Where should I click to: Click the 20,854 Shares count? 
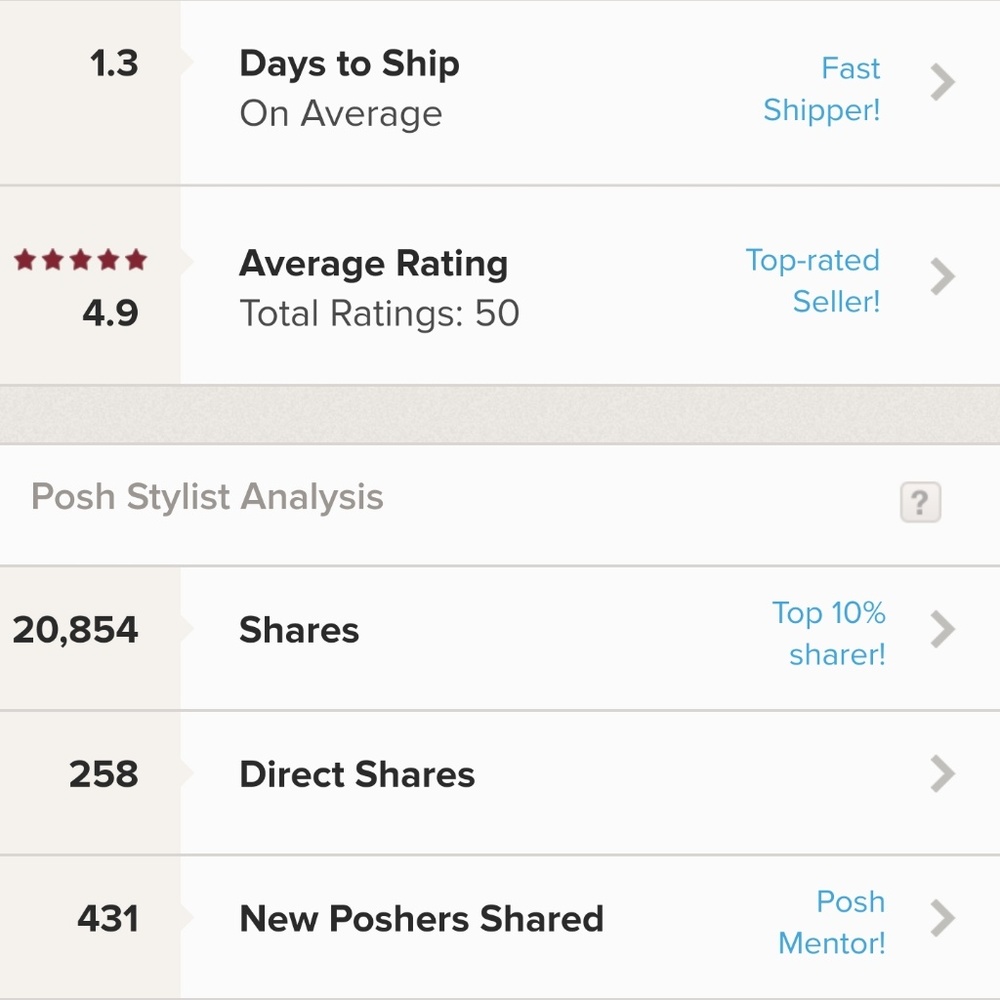click(x=76, y=629)
